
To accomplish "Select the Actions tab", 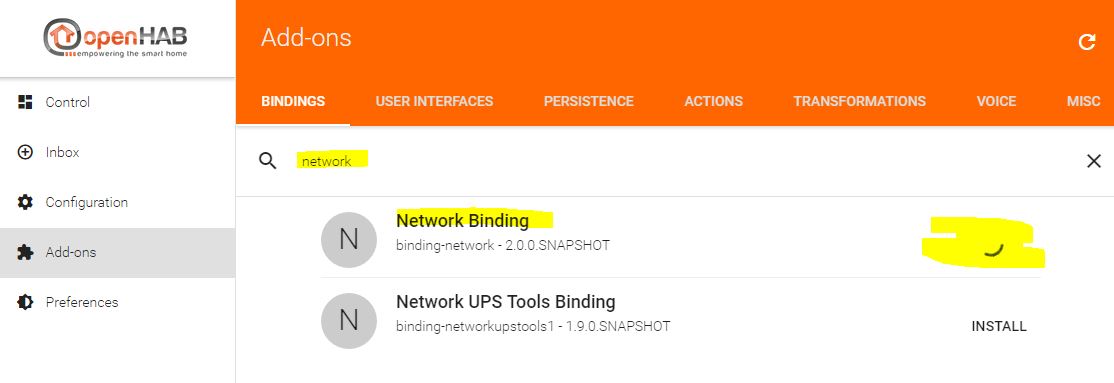I will click(713, 102).
